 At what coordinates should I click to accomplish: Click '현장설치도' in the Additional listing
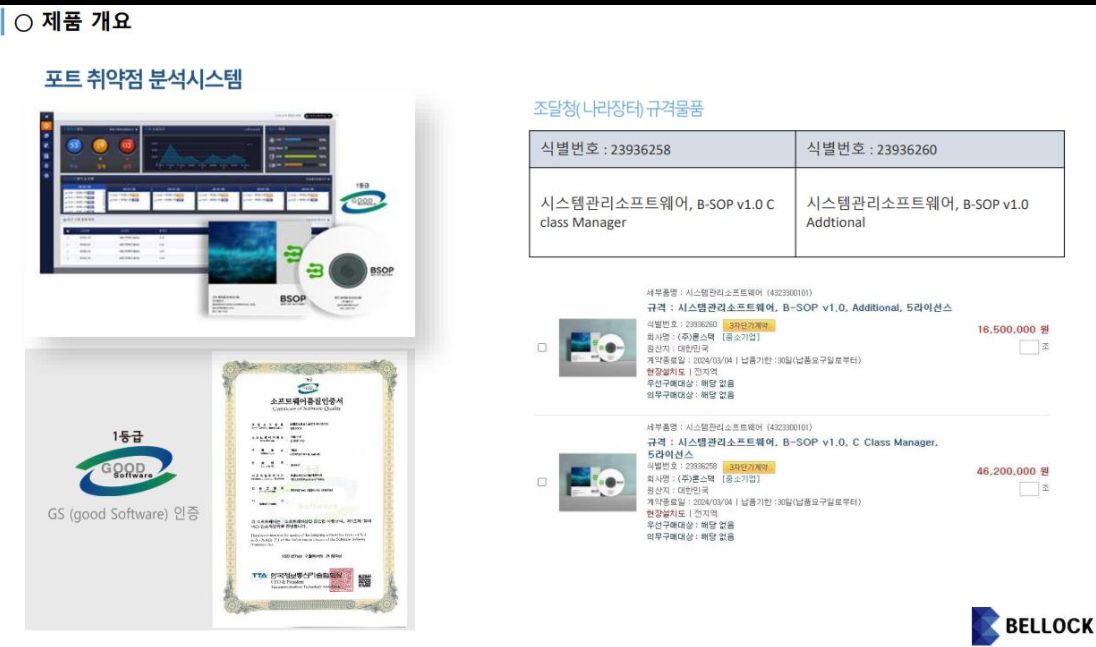665,372
